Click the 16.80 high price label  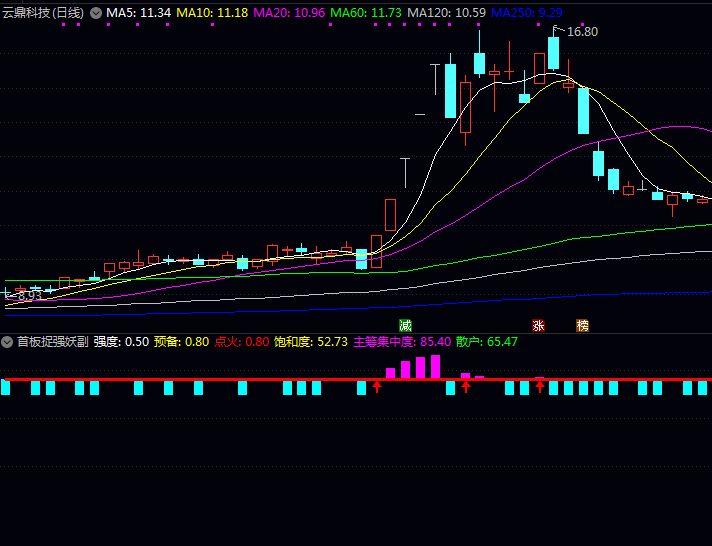(581, 32)
